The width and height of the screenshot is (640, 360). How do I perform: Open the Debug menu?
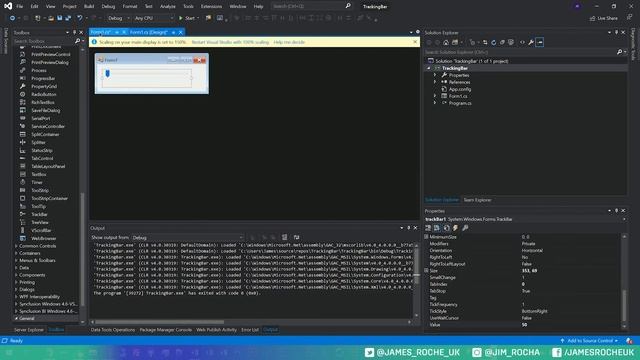[108, 7]
